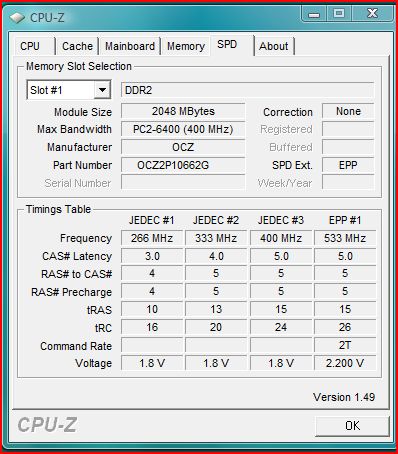Expand the Slot #1 dropdown arrow

click(102, 90)
